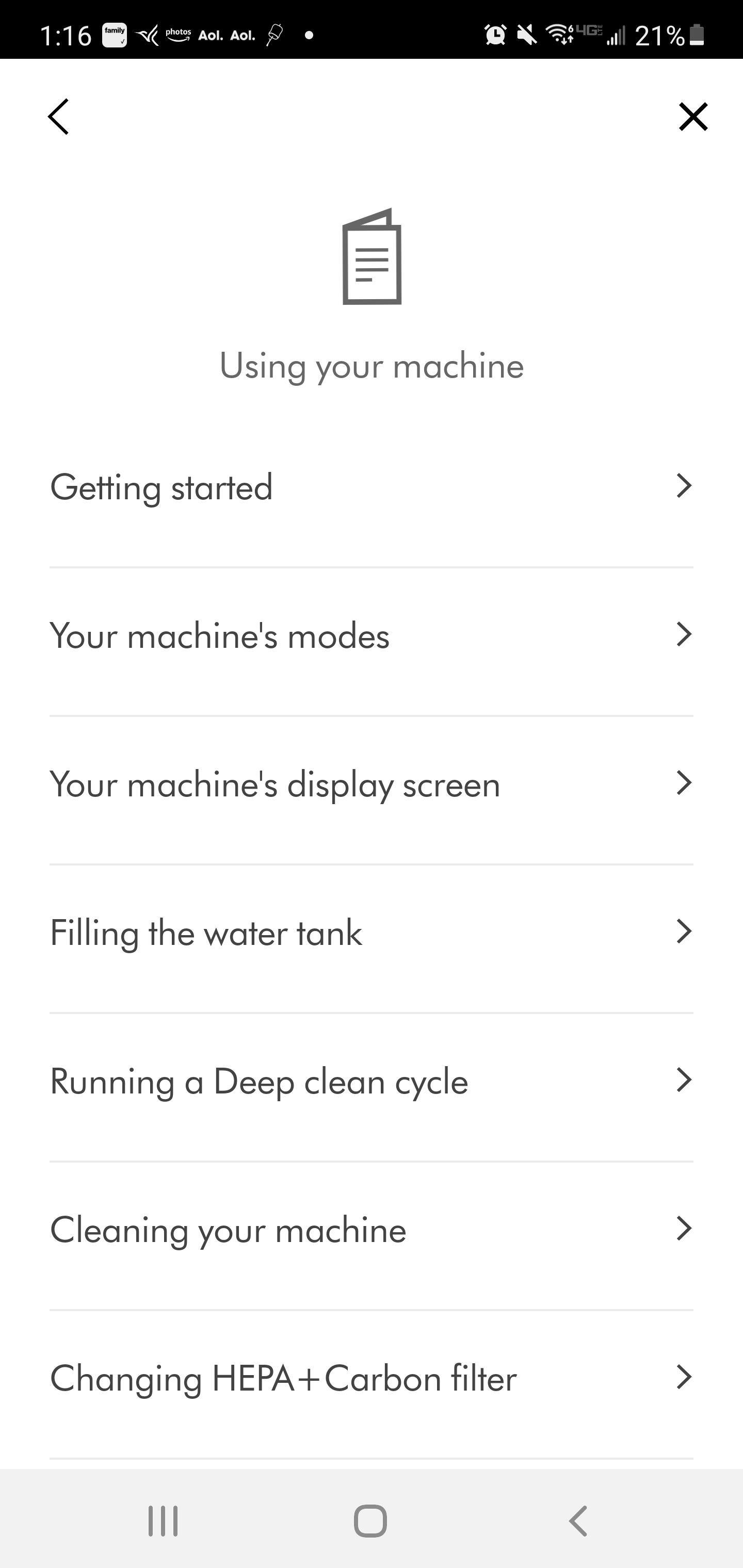This screenshot has height=1568, width=743.
Task: Open the Getting started guide
Action: [161, 487]
